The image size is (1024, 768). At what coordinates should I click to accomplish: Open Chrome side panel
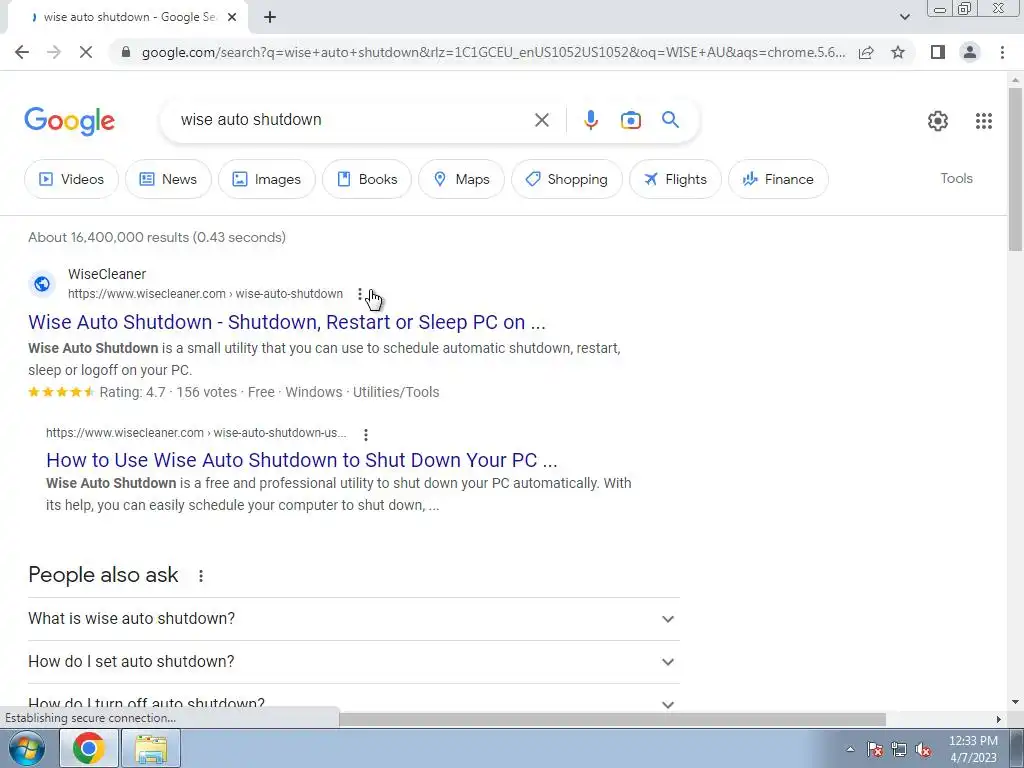pyautogui.click(x=938, y=52)
